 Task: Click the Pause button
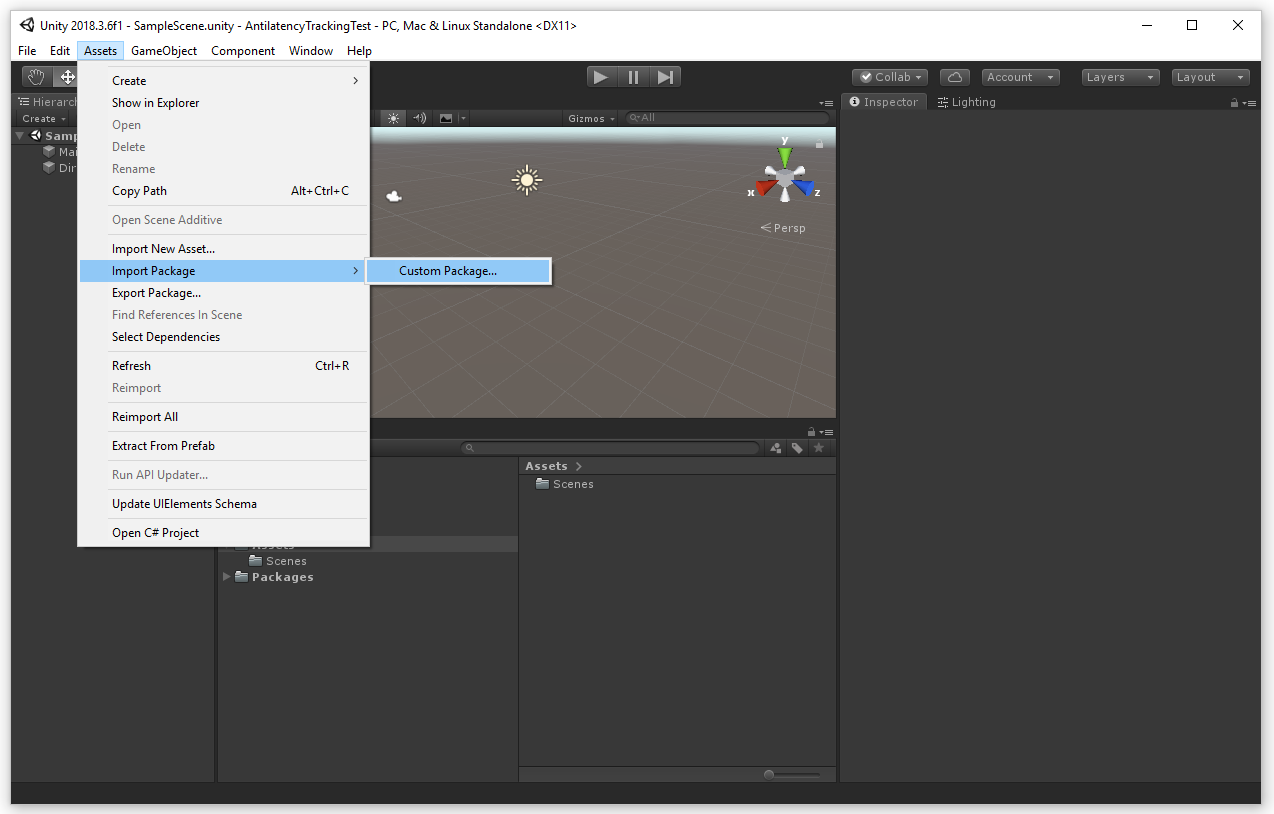[x=633, y=77]
